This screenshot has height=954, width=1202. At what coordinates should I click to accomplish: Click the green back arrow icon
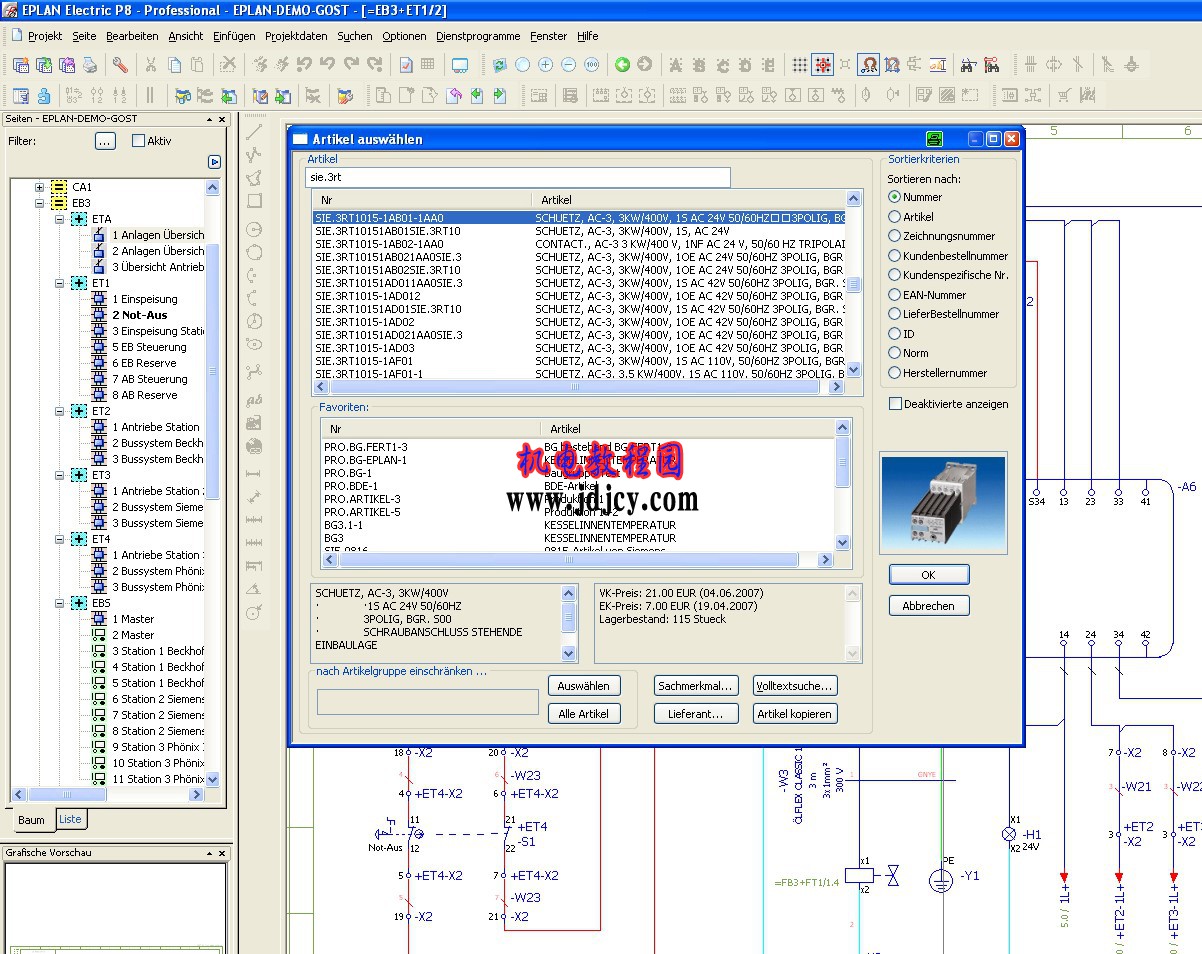pos(622,65)
